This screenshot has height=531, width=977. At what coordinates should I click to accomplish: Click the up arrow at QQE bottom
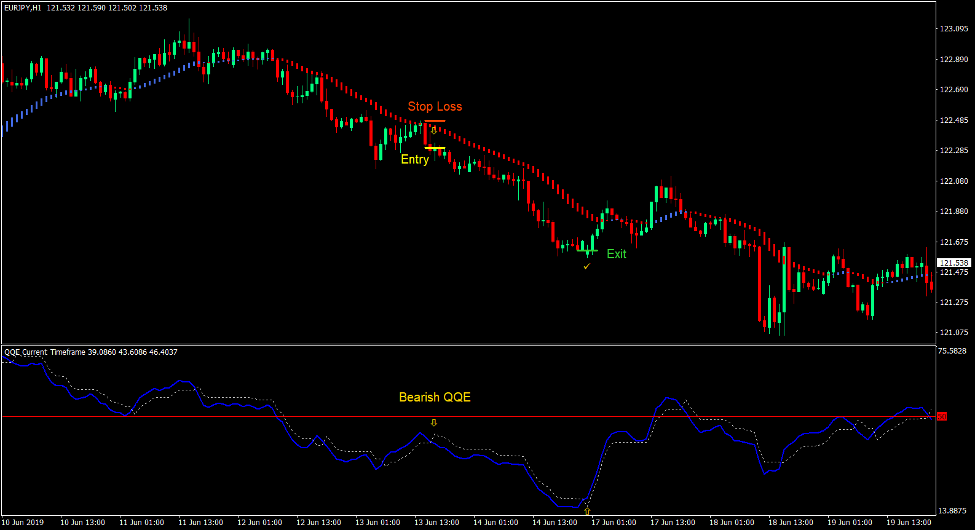click(x=587, y=510)
